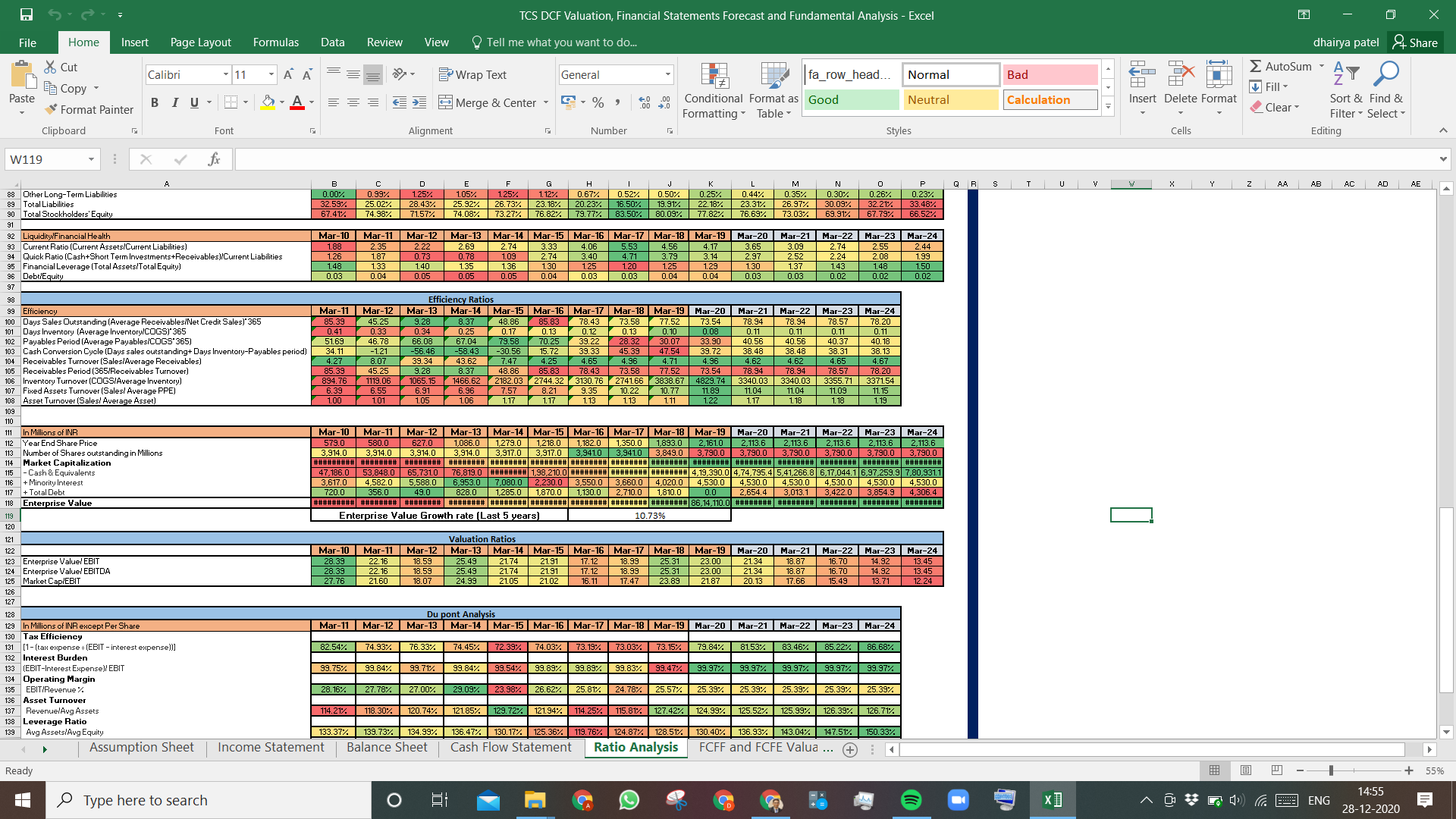The height and width of the screenshot is (819, 1456).
Task: Set Top Align vertical alignment
Action: (333, 74)
